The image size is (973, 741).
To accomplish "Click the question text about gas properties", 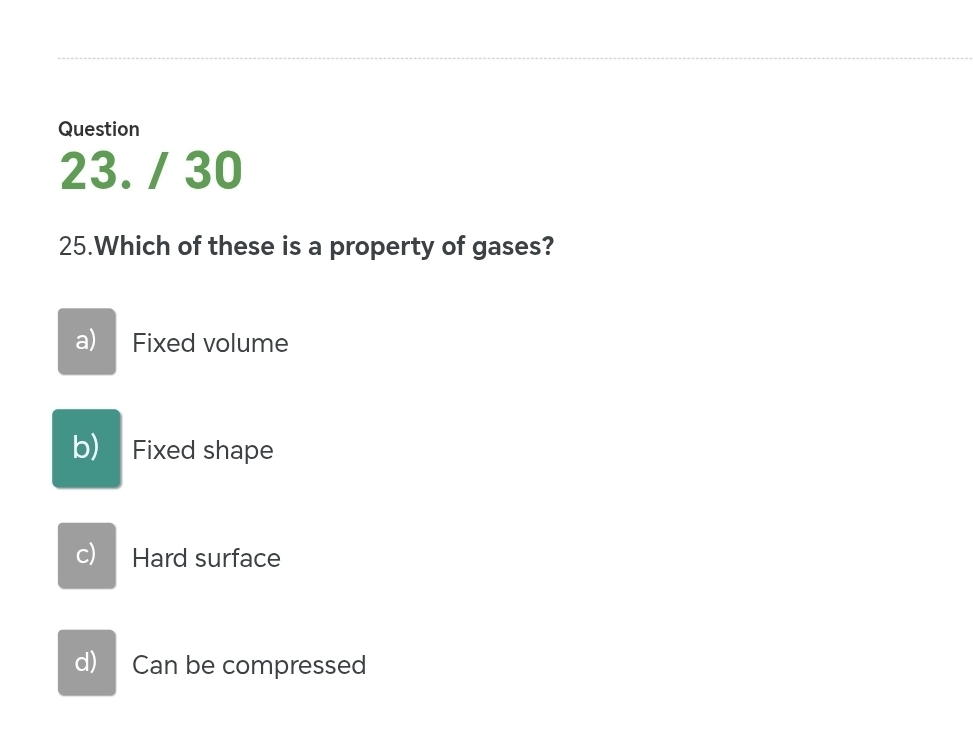I will (325, 246).
